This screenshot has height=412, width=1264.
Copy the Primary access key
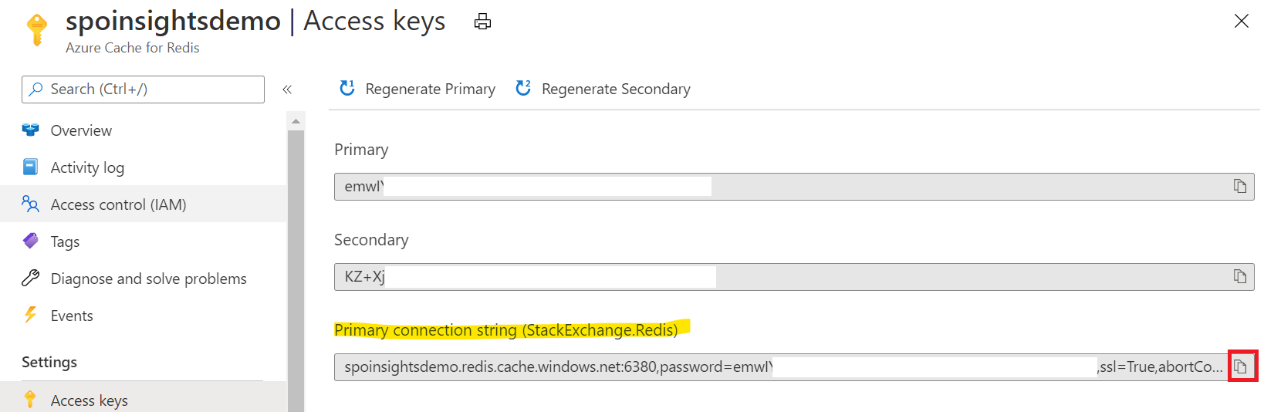(1240, 186)
